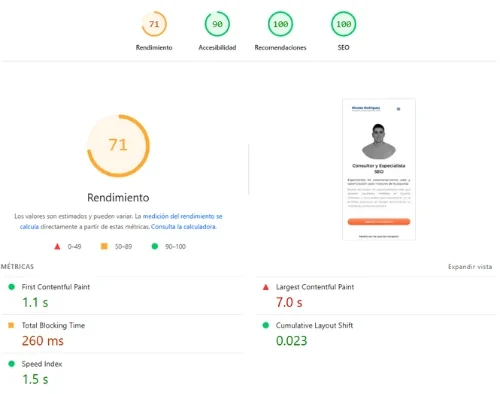Select the Accesibilidad label under the gauge
Image resolution: width=500 pixels, height=394 pixels.
pos(217,48)
